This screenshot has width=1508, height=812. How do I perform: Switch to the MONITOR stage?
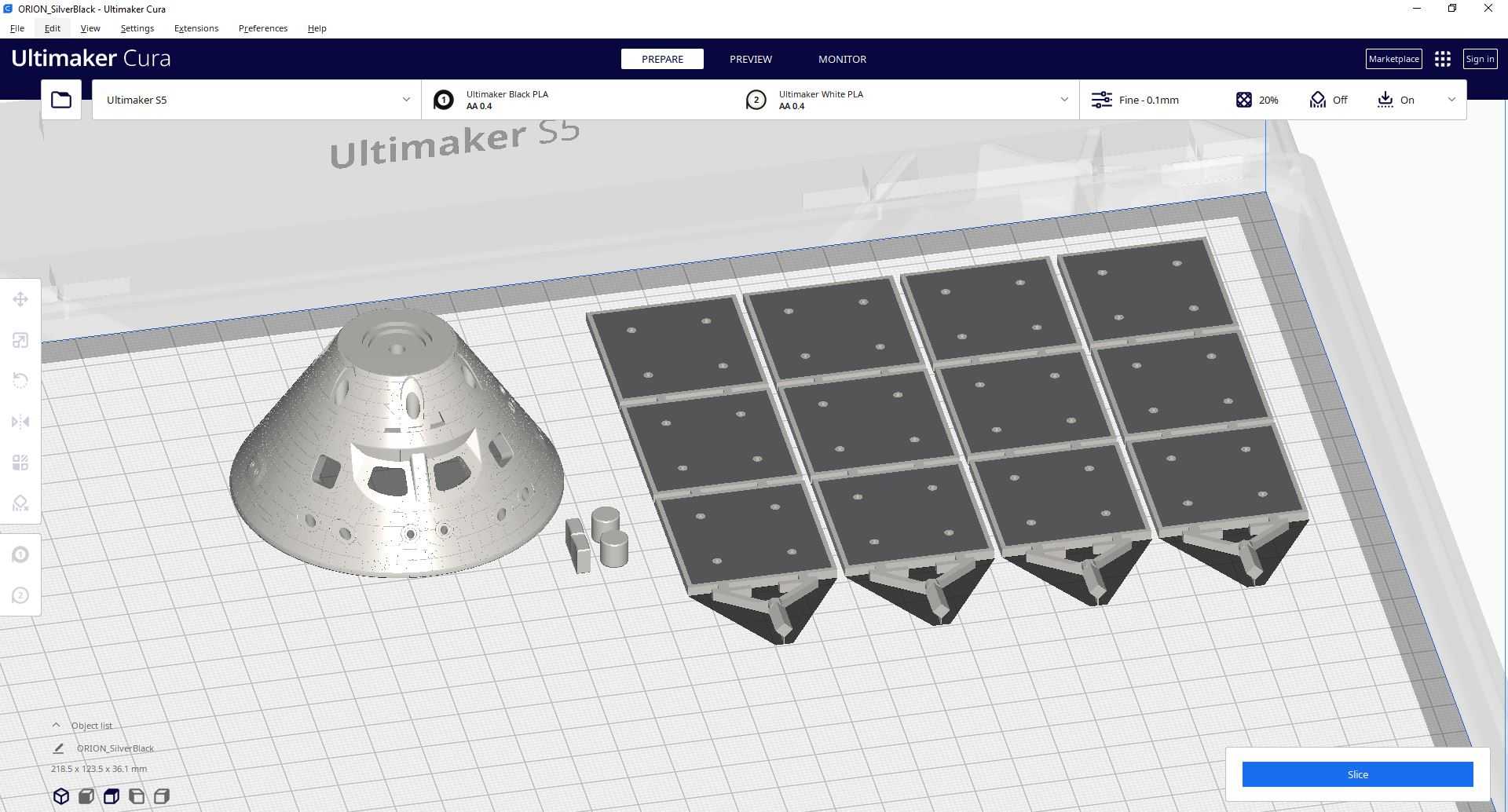842,59
